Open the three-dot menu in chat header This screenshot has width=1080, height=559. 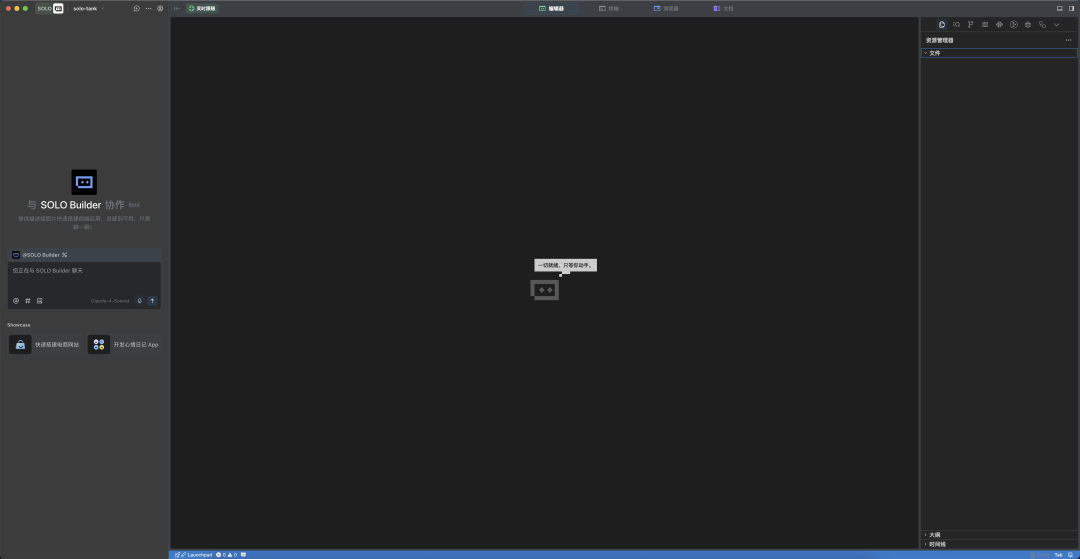(148, 8)
